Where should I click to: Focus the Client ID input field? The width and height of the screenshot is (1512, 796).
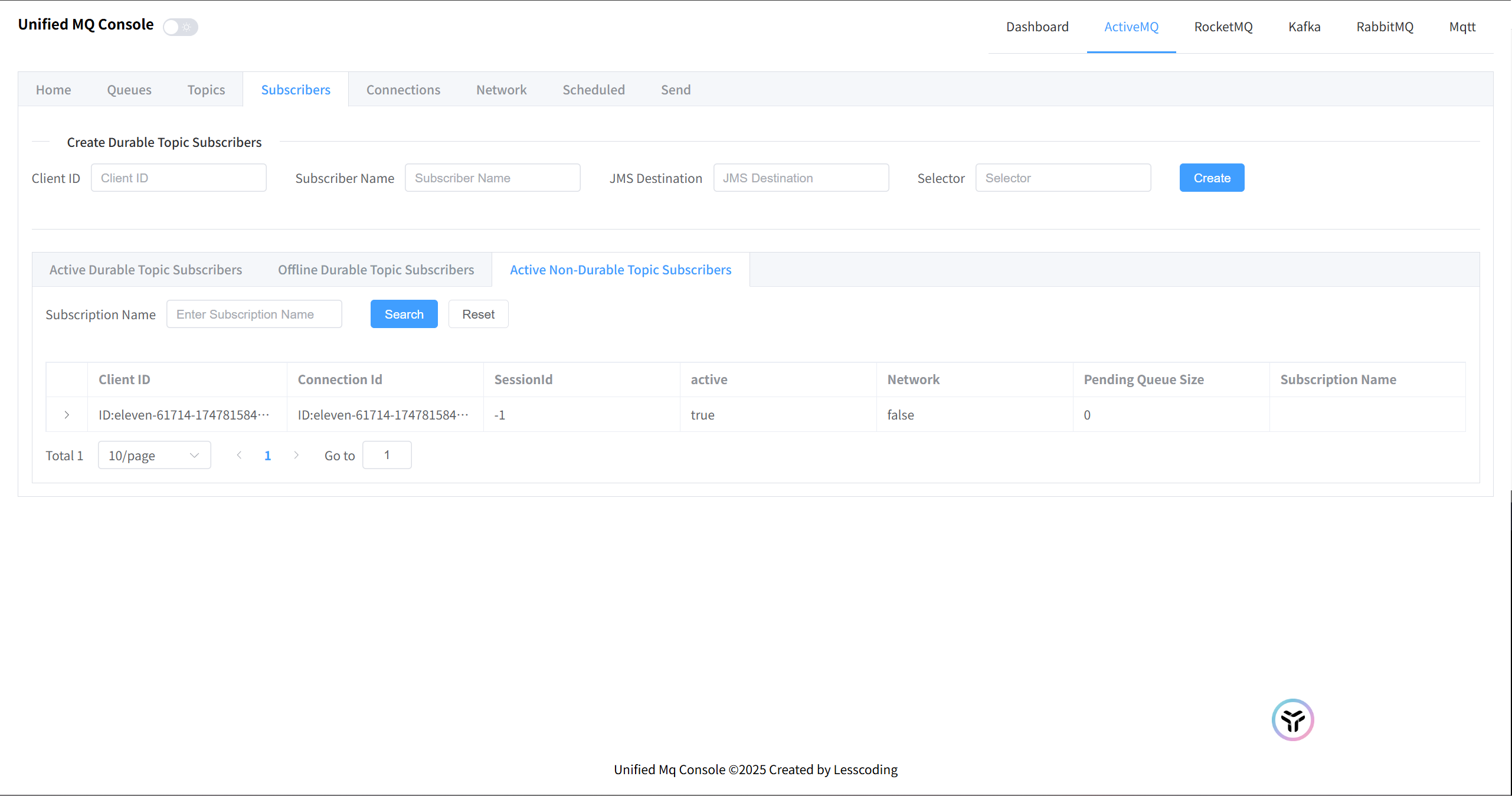179,178
